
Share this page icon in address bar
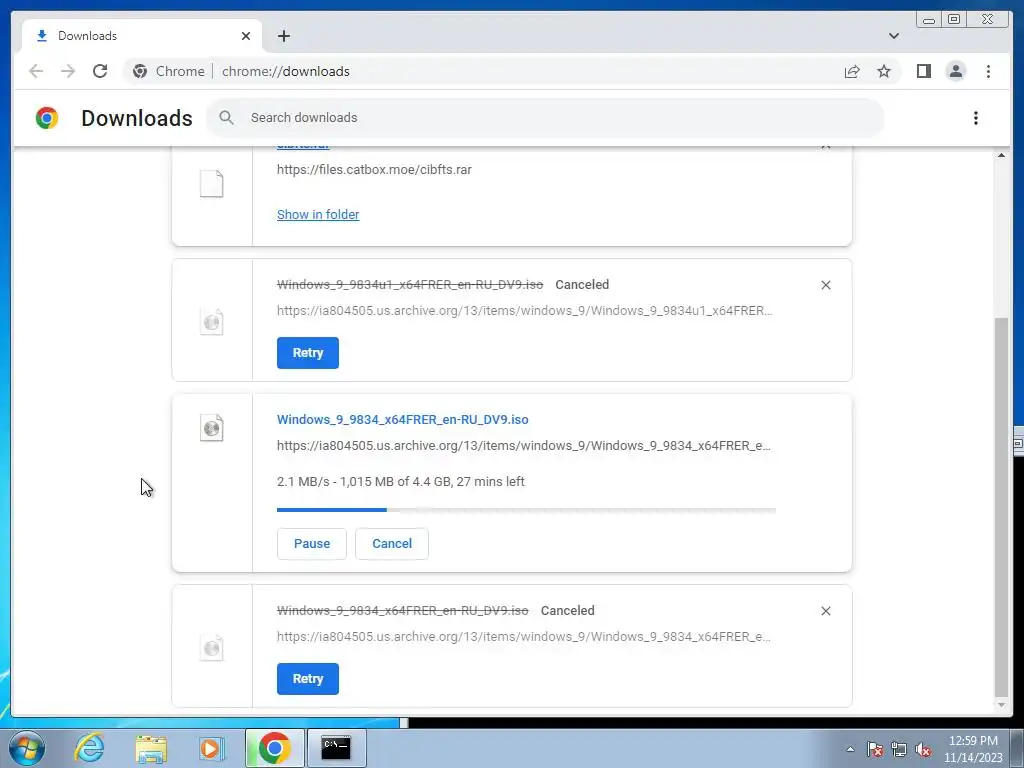click(852, 71)
